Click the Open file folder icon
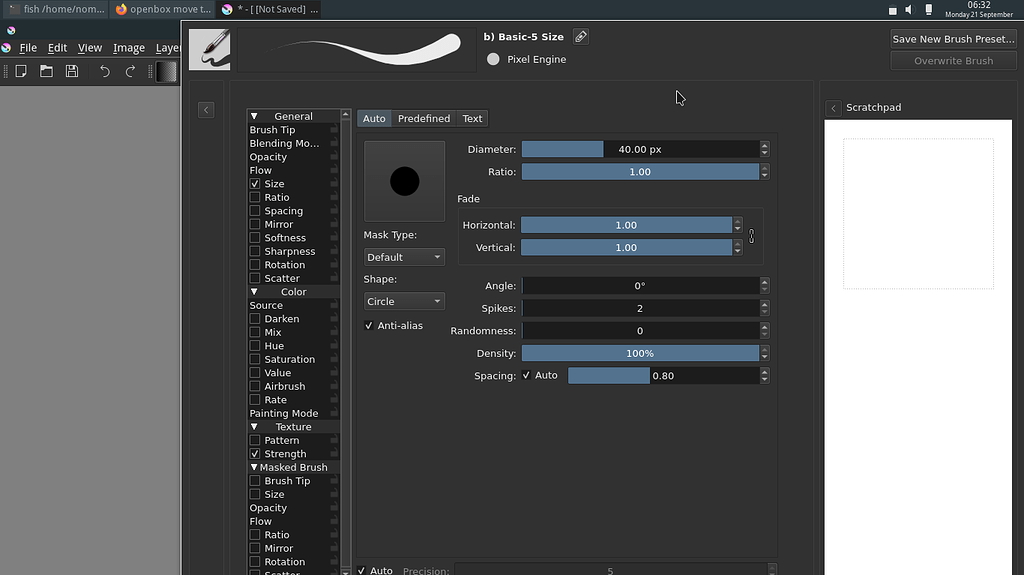The image size is (1024, 575). 46,71
